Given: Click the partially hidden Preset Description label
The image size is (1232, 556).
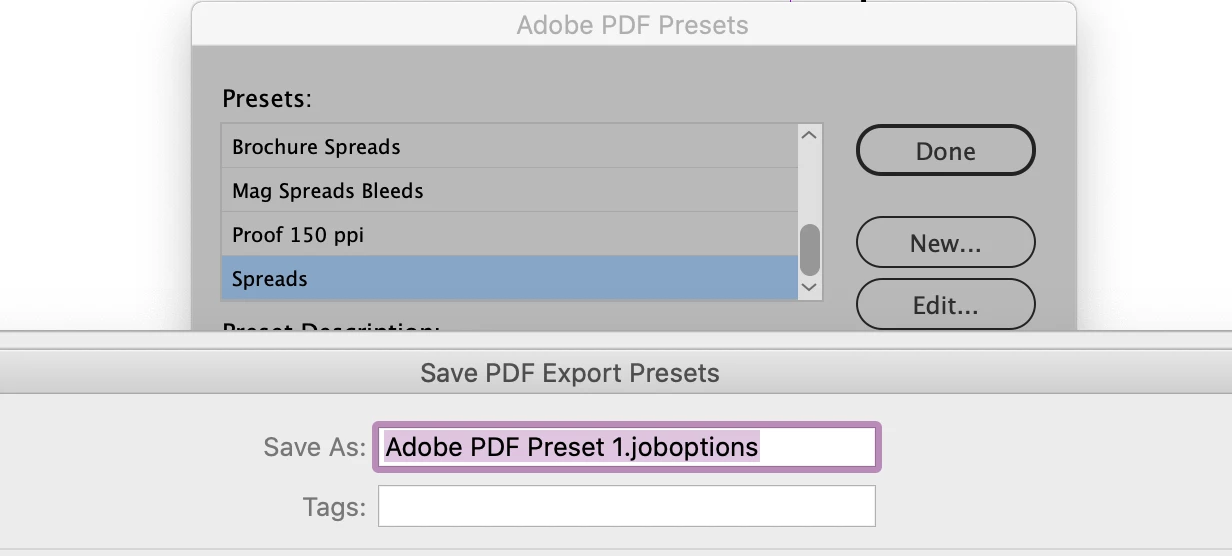Looking at the screenshot, I should [330, 326].
